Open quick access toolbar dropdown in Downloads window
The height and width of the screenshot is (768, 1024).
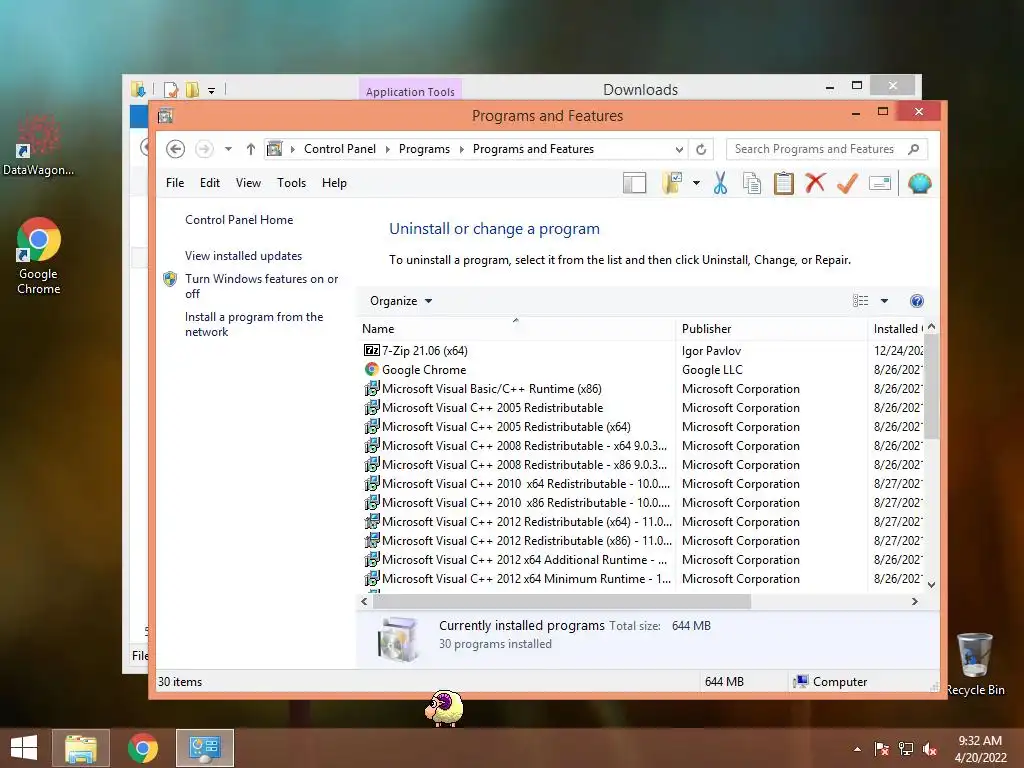[211, 90]
